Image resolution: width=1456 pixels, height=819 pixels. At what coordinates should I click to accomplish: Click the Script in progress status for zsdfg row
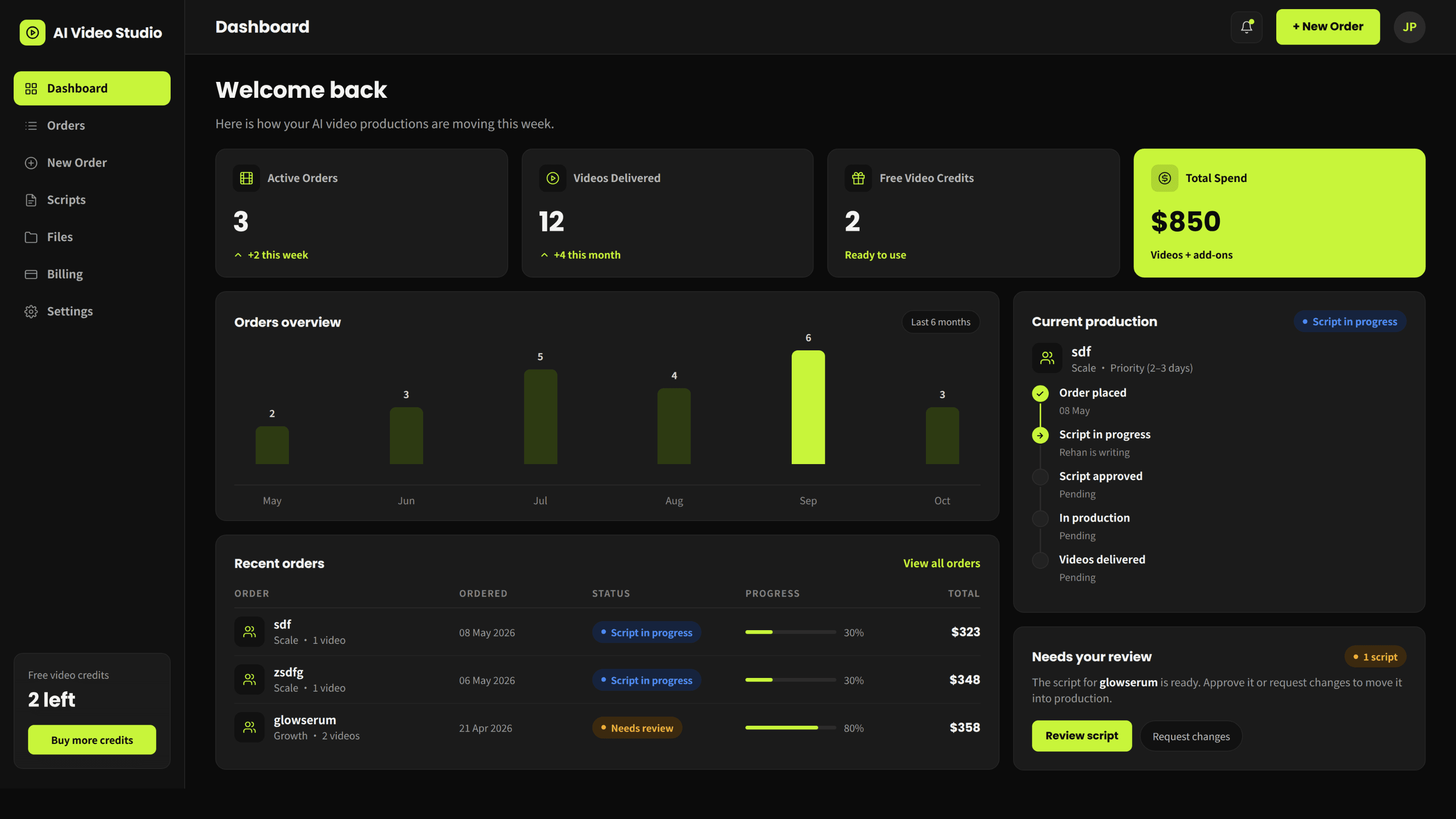647,680
